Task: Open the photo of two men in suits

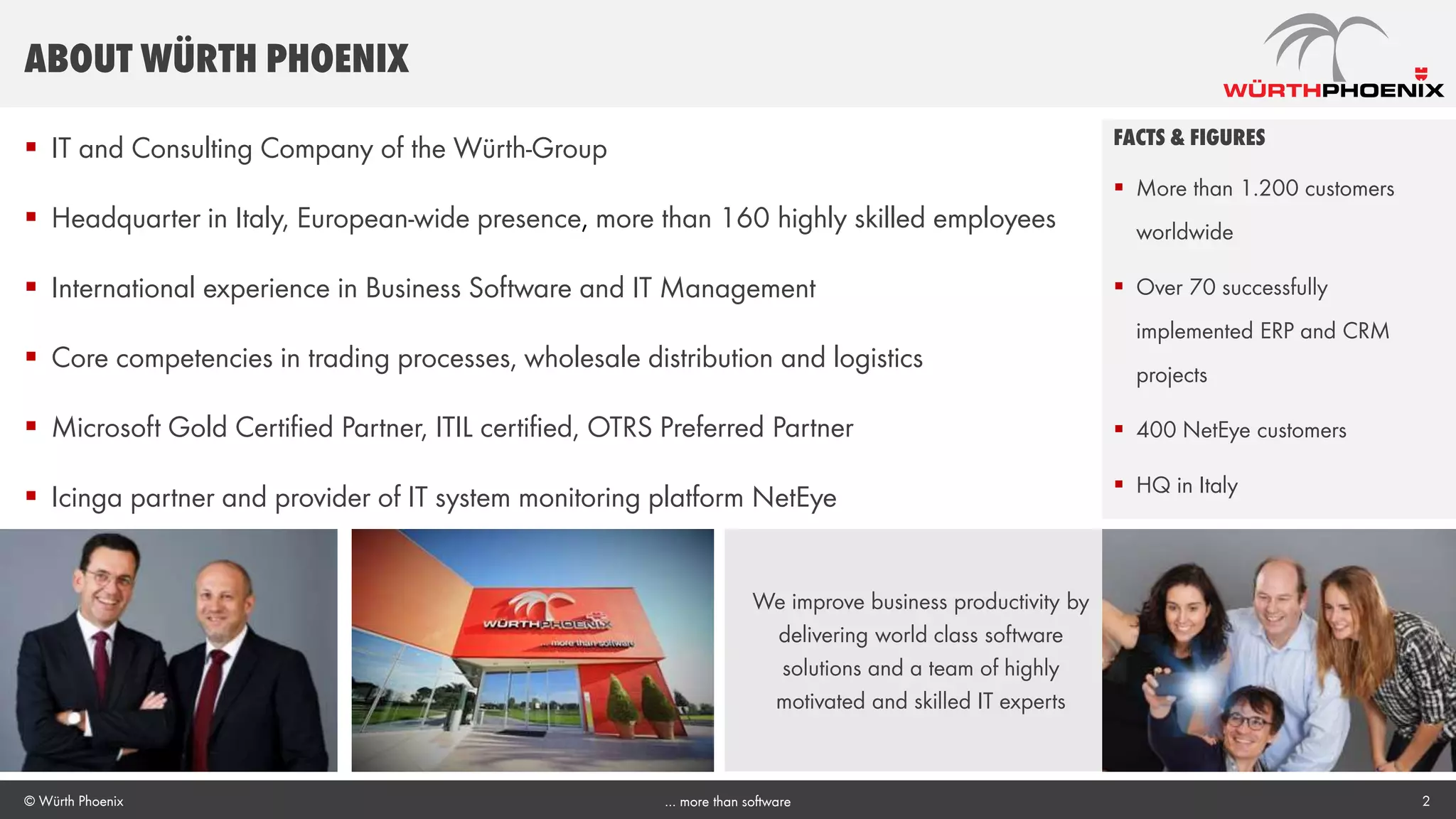Action: point(168,650)
